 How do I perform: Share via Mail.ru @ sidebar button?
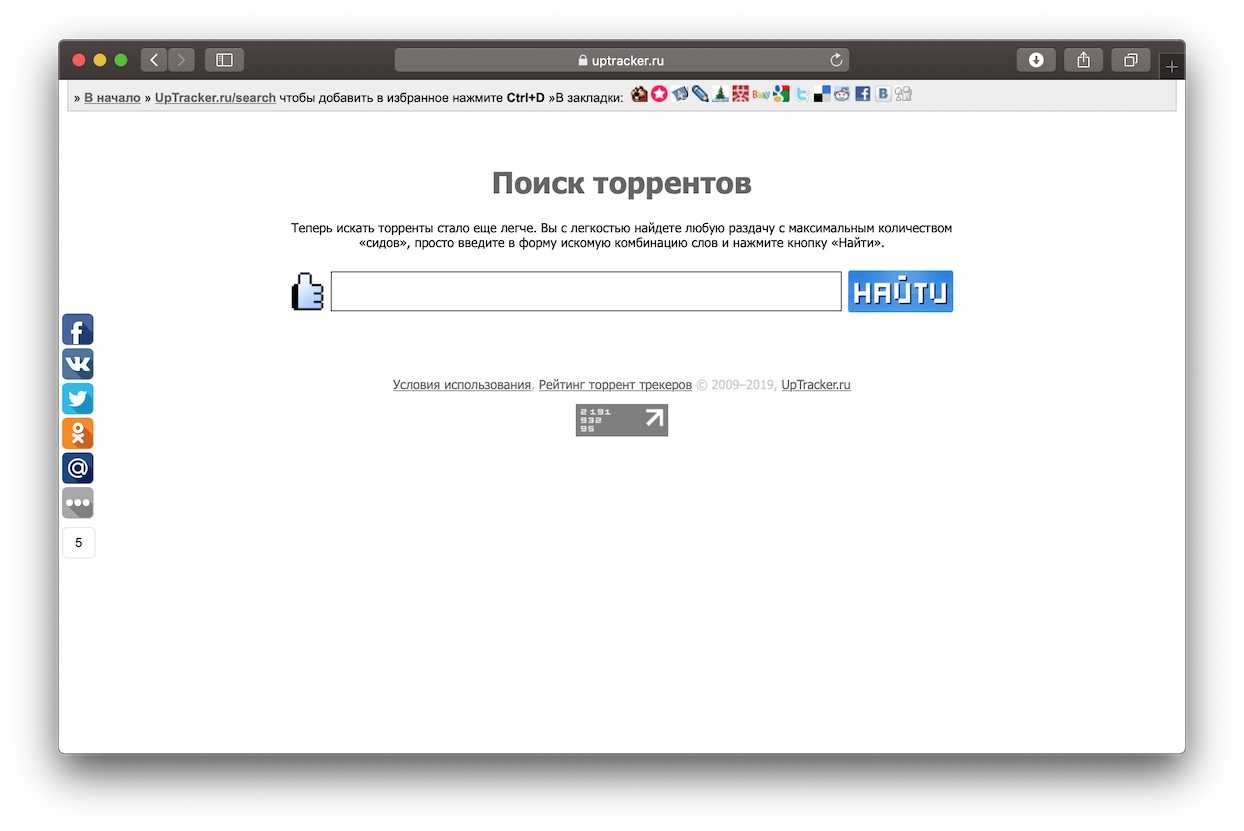(x=78, y=468)
